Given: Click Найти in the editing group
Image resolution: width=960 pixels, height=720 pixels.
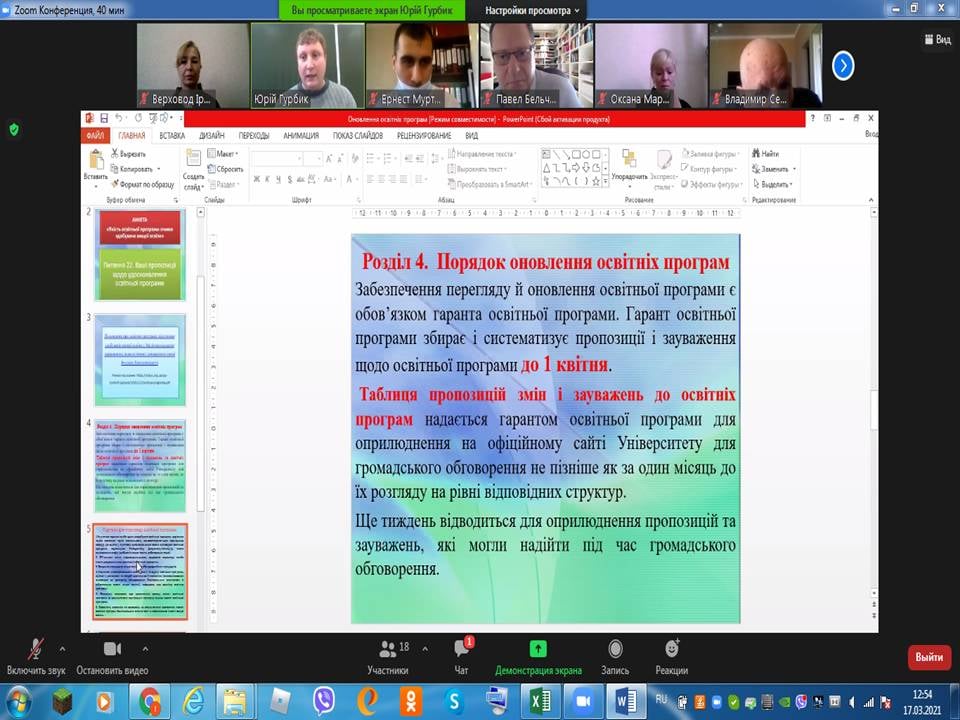Looking at the screenshot, I should tap(768, 154).
